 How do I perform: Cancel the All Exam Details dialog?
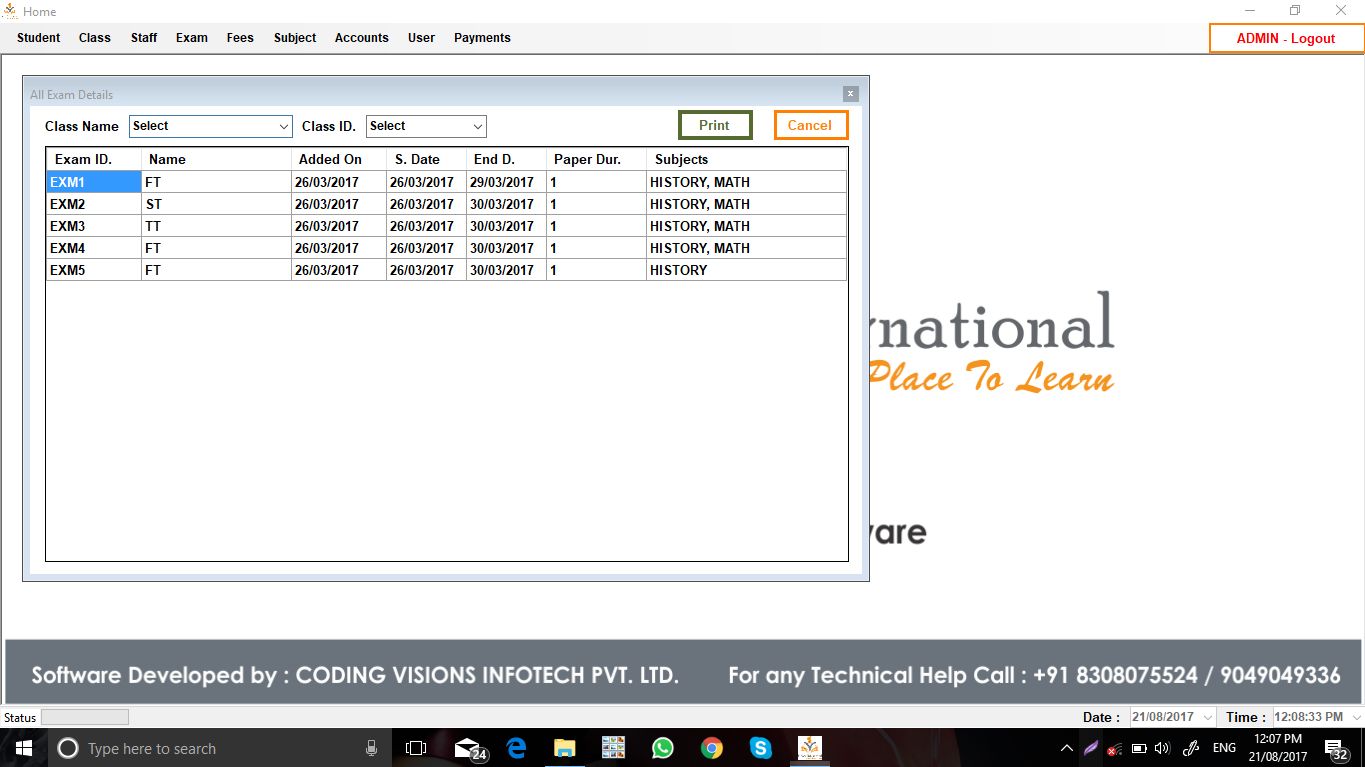pyautogui.click(x=810, y=125)
